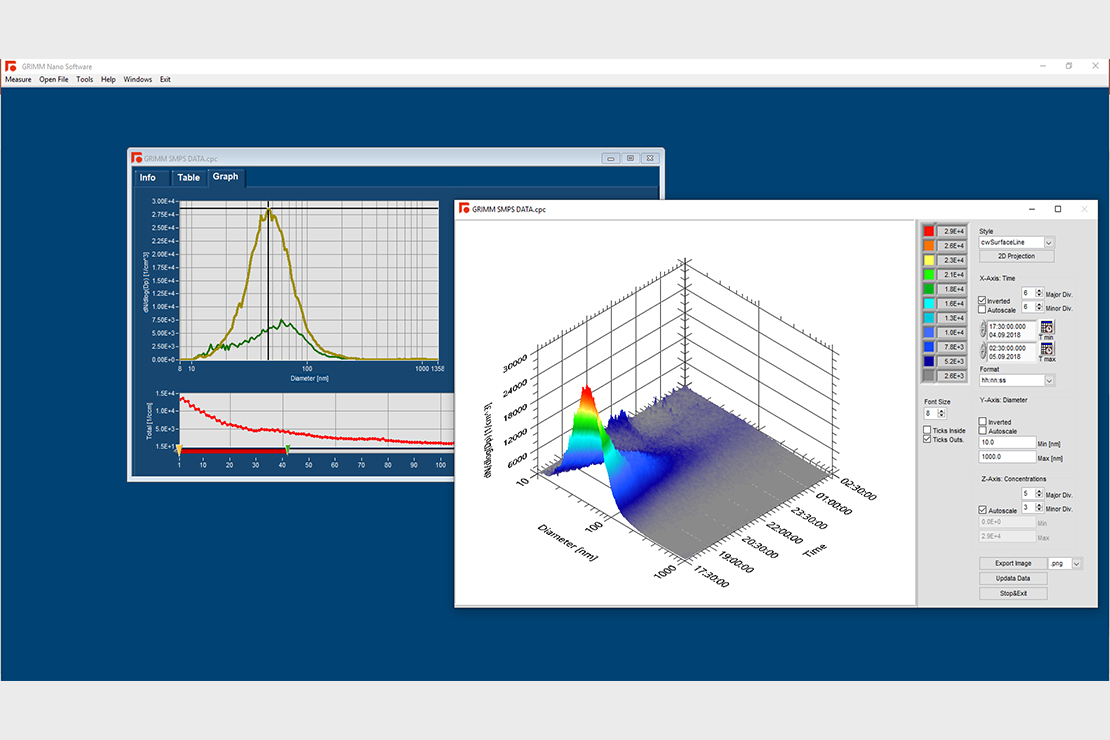Open the .png export format dropdown
Image resolution: width=1110 pixels, height=740 pixels.
(1077, 564)
